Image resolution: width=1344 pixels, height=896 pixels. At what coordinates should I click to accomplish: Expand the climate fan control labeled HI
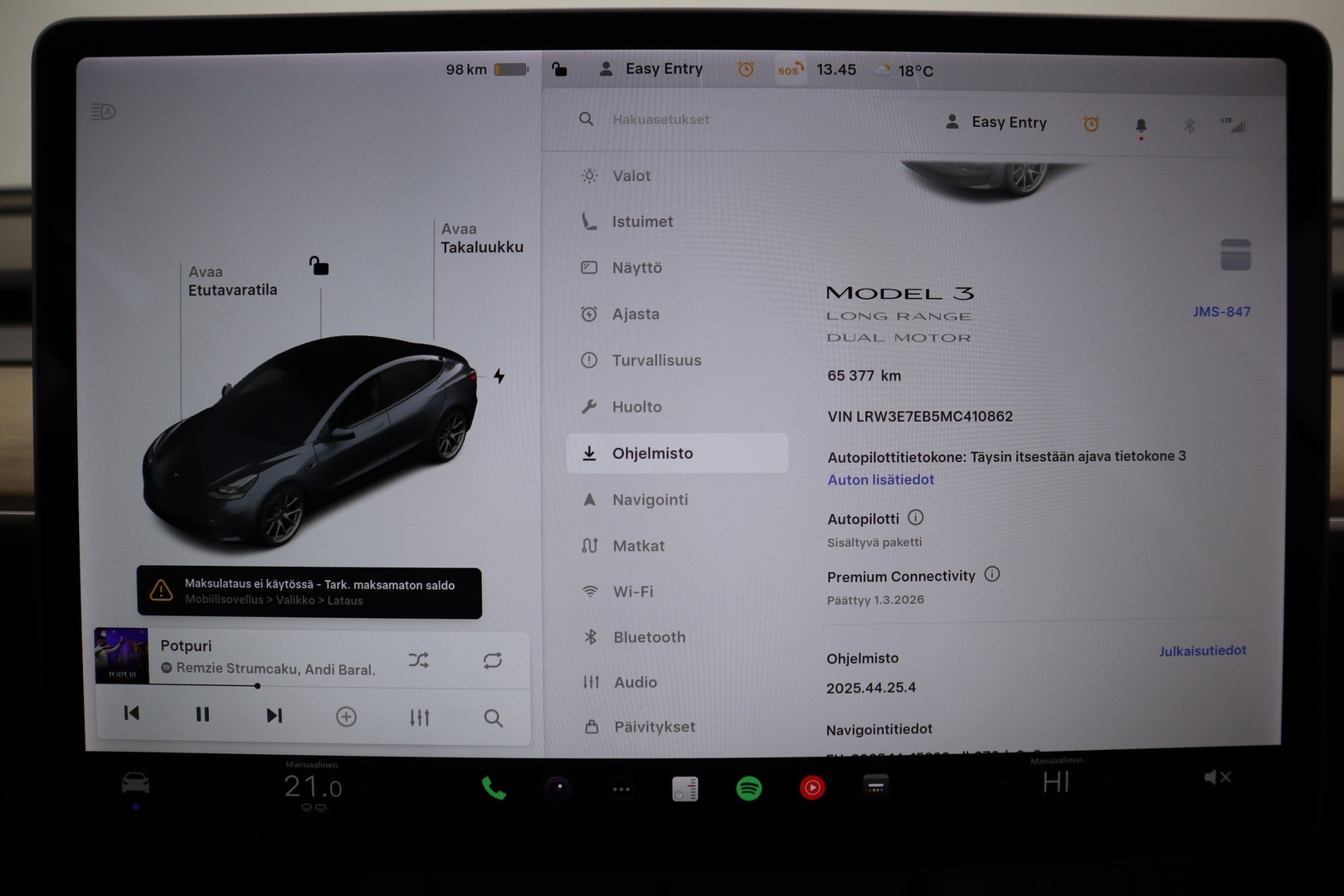coord(1055,782)
